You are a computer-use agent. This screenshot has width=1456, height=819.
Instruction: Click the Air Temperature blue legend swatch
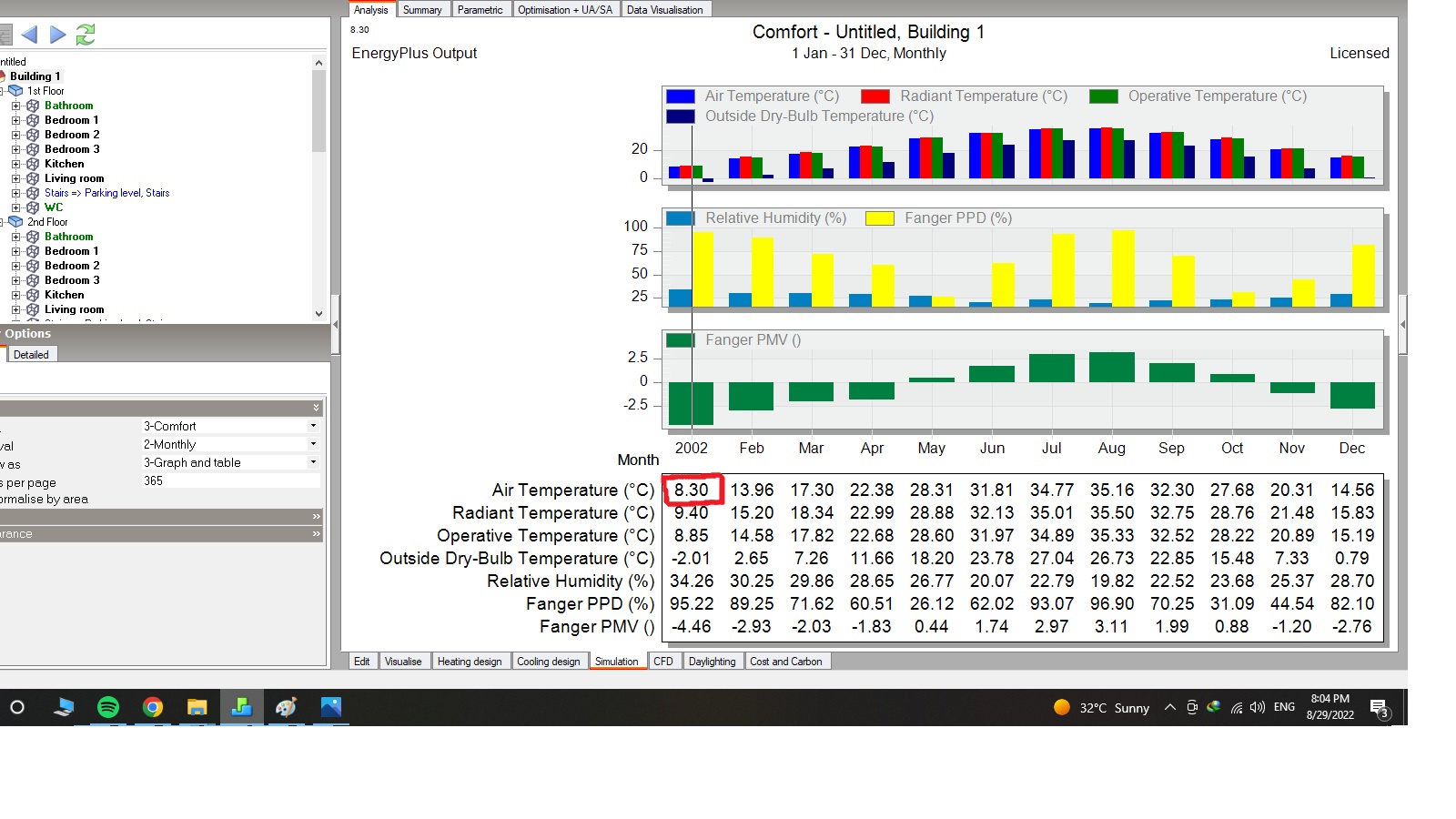681,96
